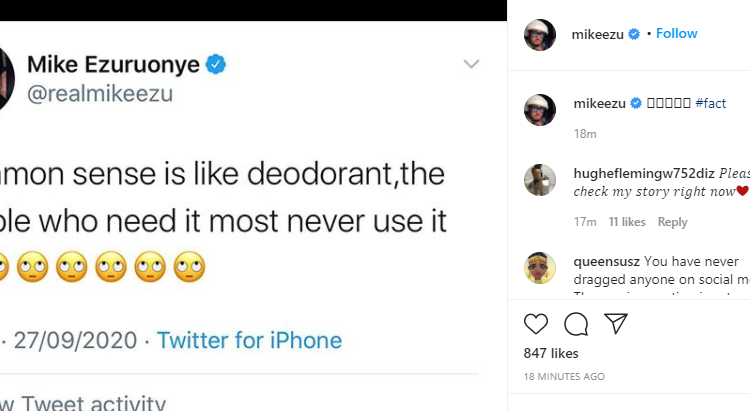Open the 847 likes list

(x=551, y=353)
